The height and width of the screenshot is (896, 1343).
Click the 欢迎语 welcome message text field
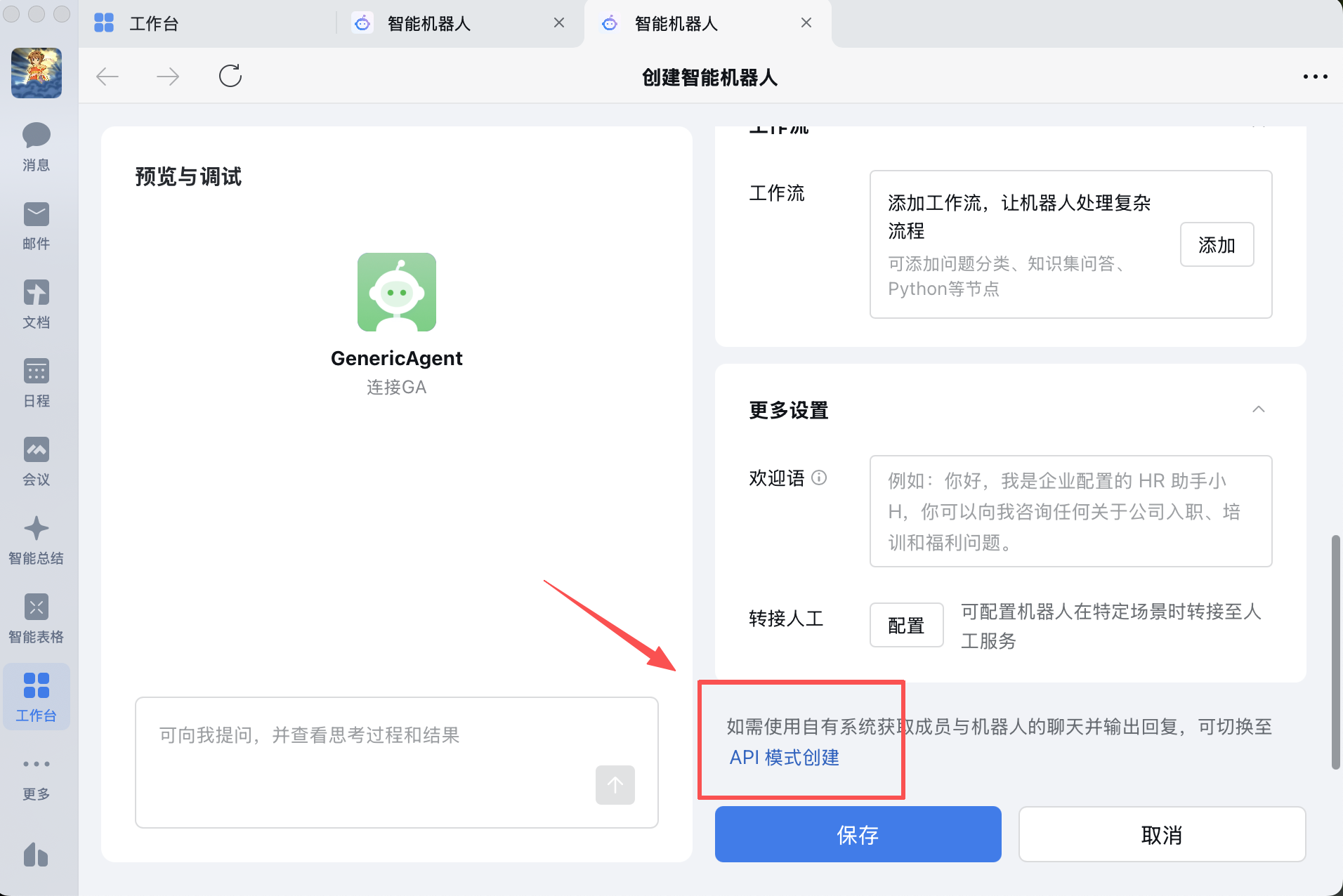coord(1070,511)
